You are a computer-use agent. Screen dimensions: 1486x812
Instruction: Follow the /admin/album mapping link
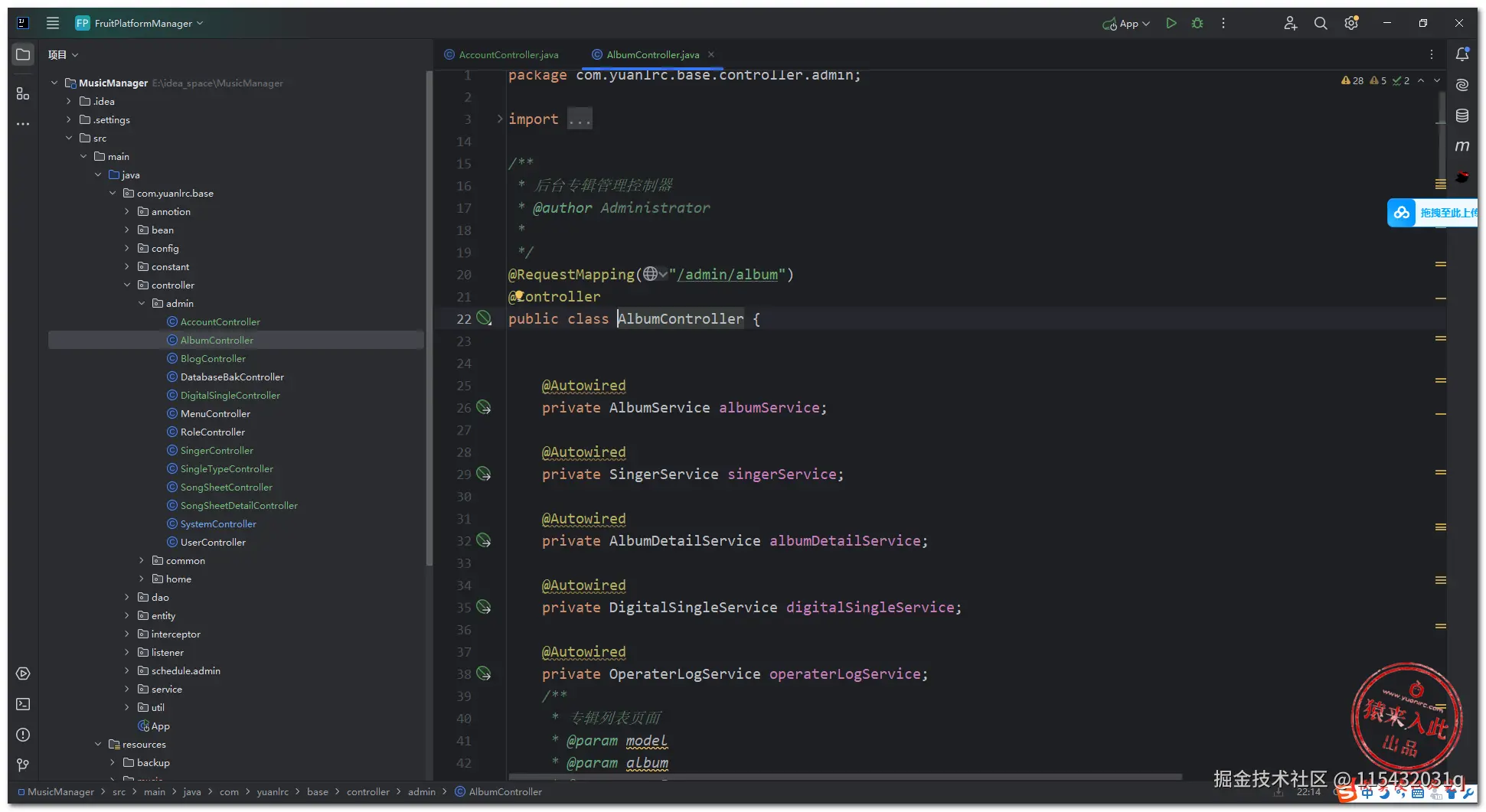tap(727, 274)
